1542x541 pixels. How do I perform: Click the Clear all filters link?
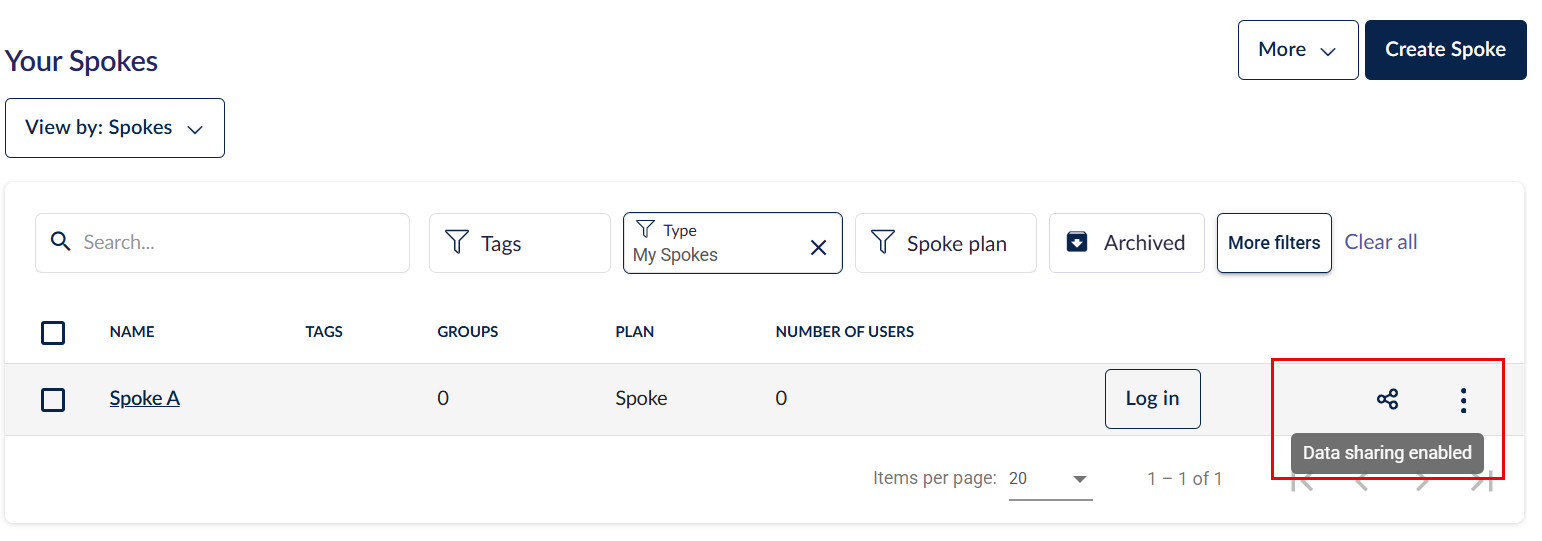(x=1380, y=242)
